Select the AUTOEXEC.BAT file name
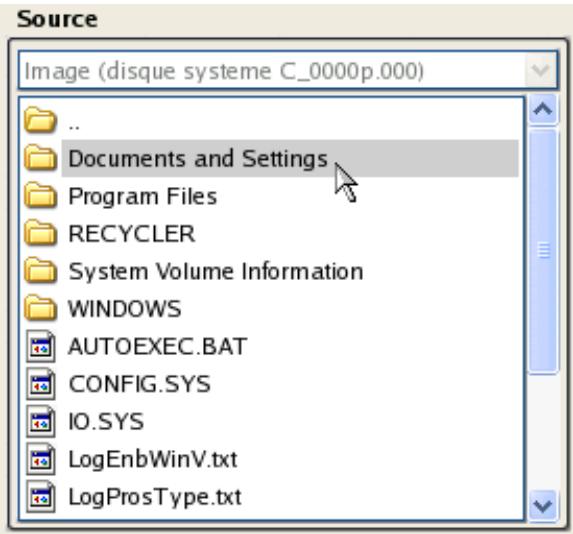The height and width of the screenshot is (534, 573). click(158, 346)
